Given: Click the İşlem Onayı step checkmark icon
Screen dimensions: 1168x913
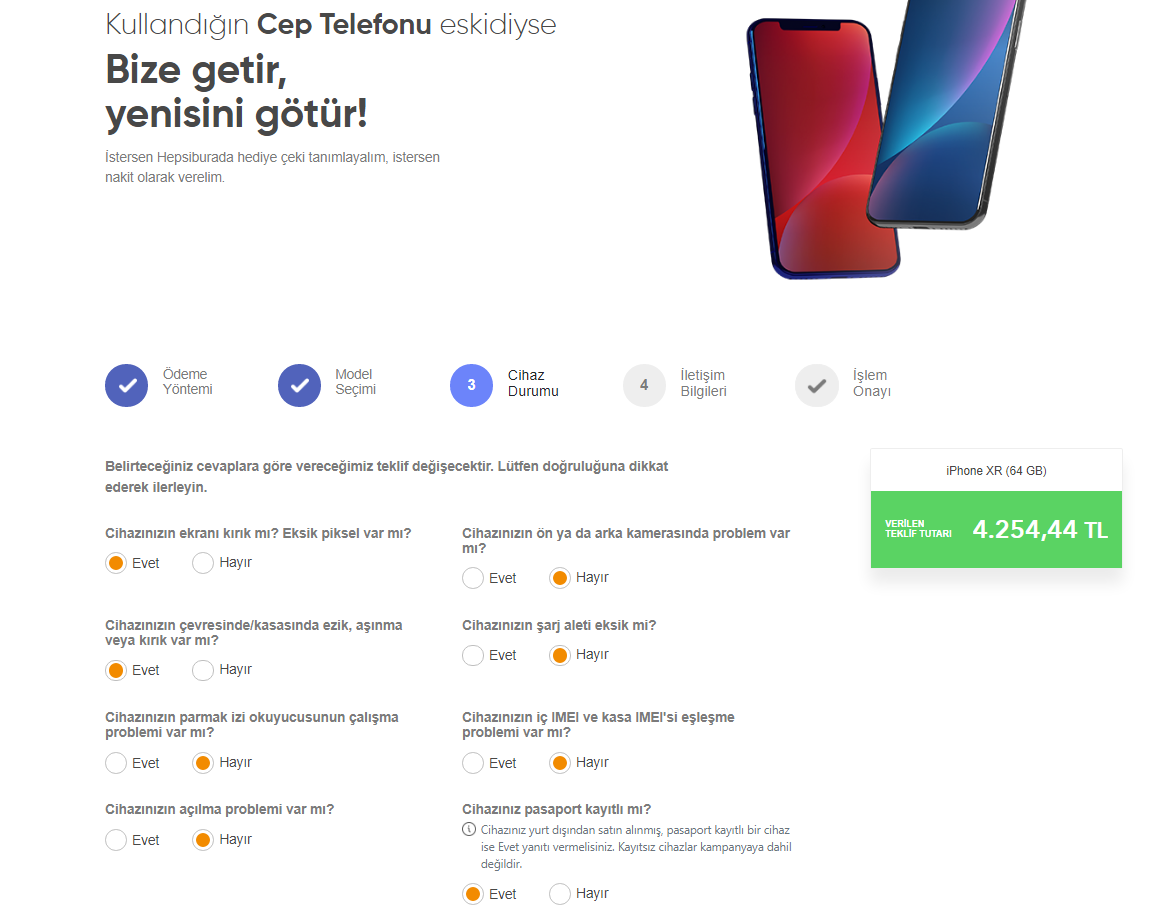Looking at the screenshot, I should point(817,385).
